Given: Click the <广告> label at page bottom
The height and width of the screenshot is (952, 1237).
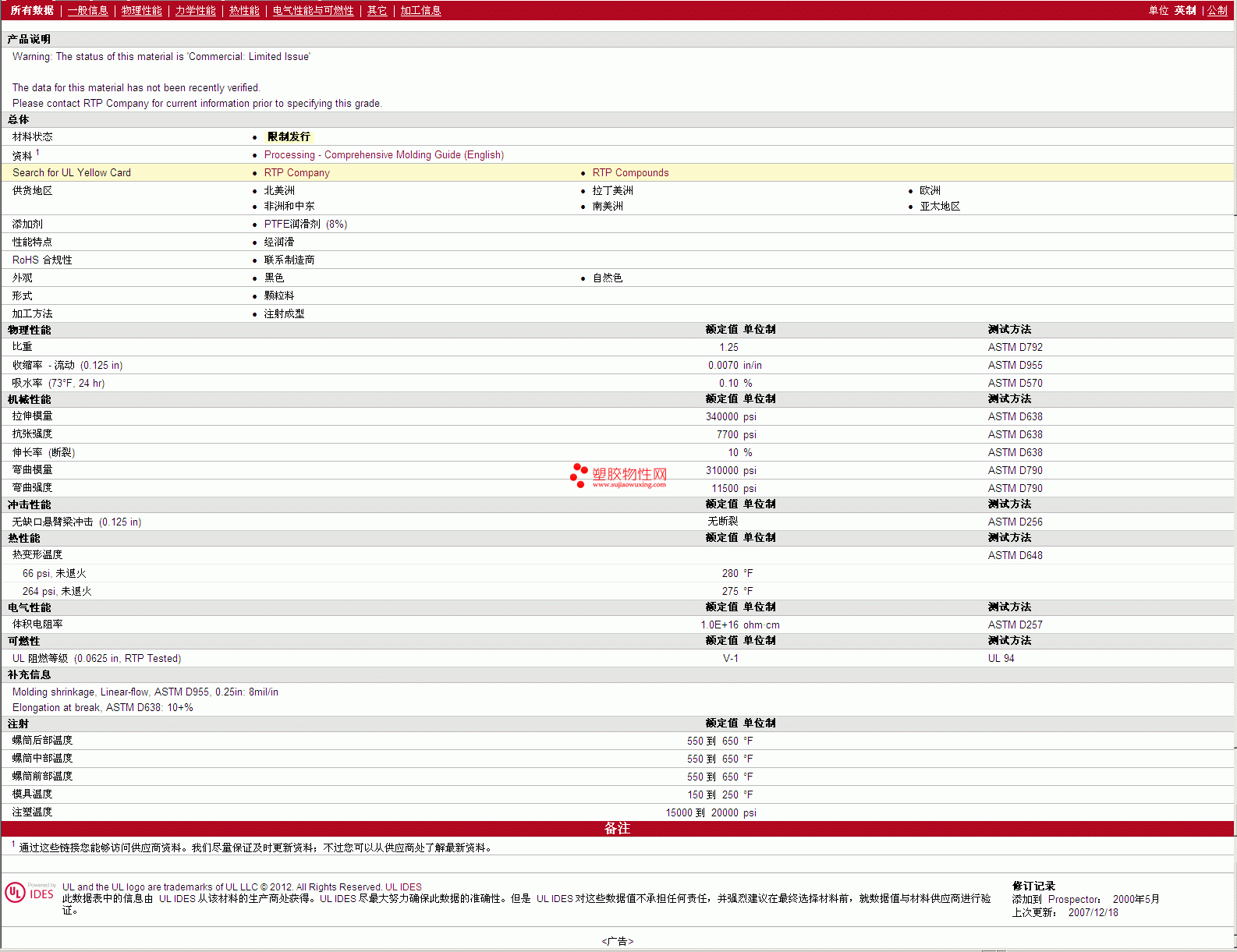Looking at the screenshot, I should coord(617,941).
